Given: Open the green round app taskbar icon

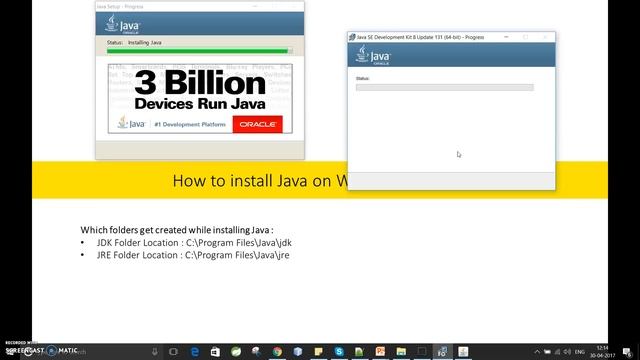Looking at the screenshot, I should coord(236,351).
